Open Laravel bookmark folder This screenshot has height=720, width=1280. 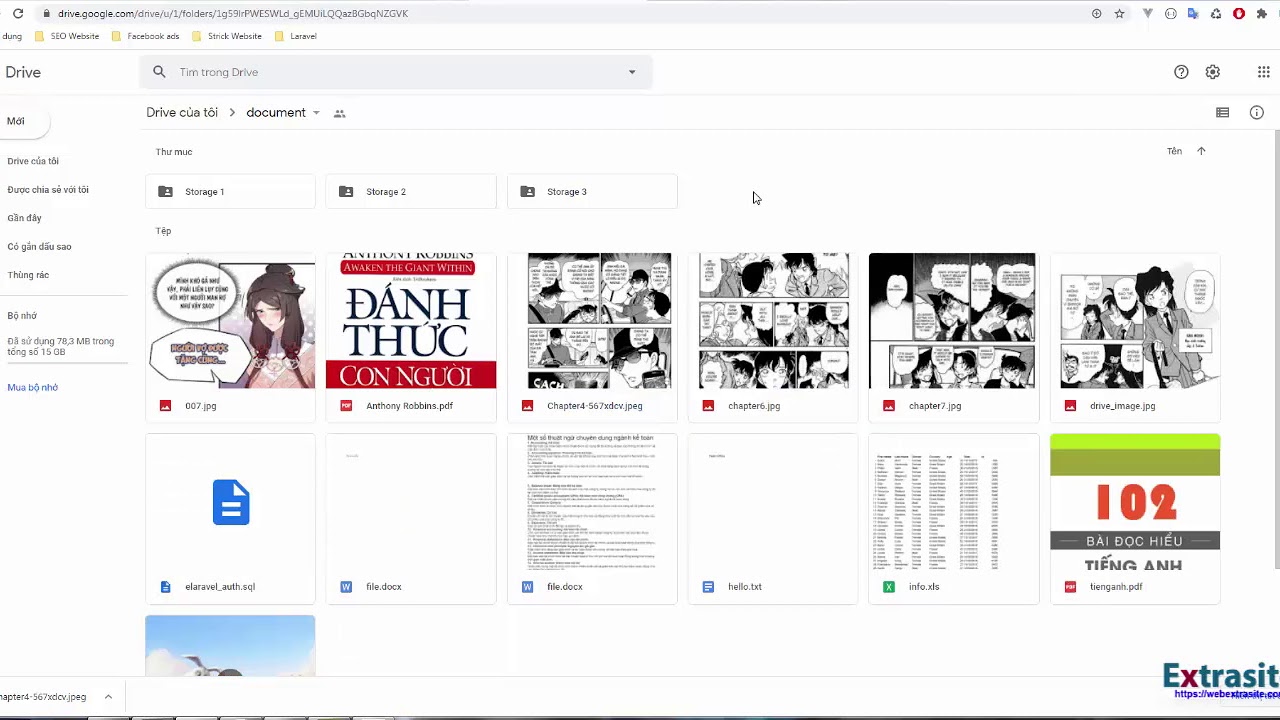(295, 36)
